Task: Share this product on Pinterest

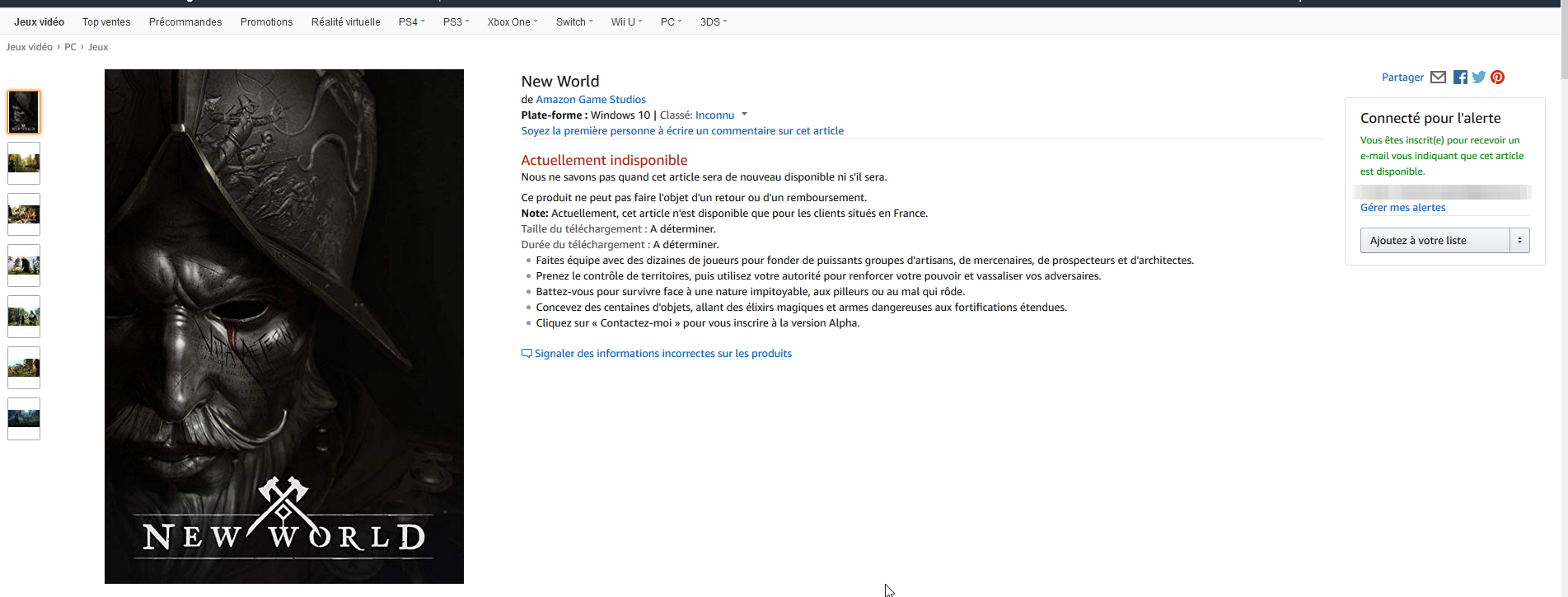Action: pos(1498,78)
